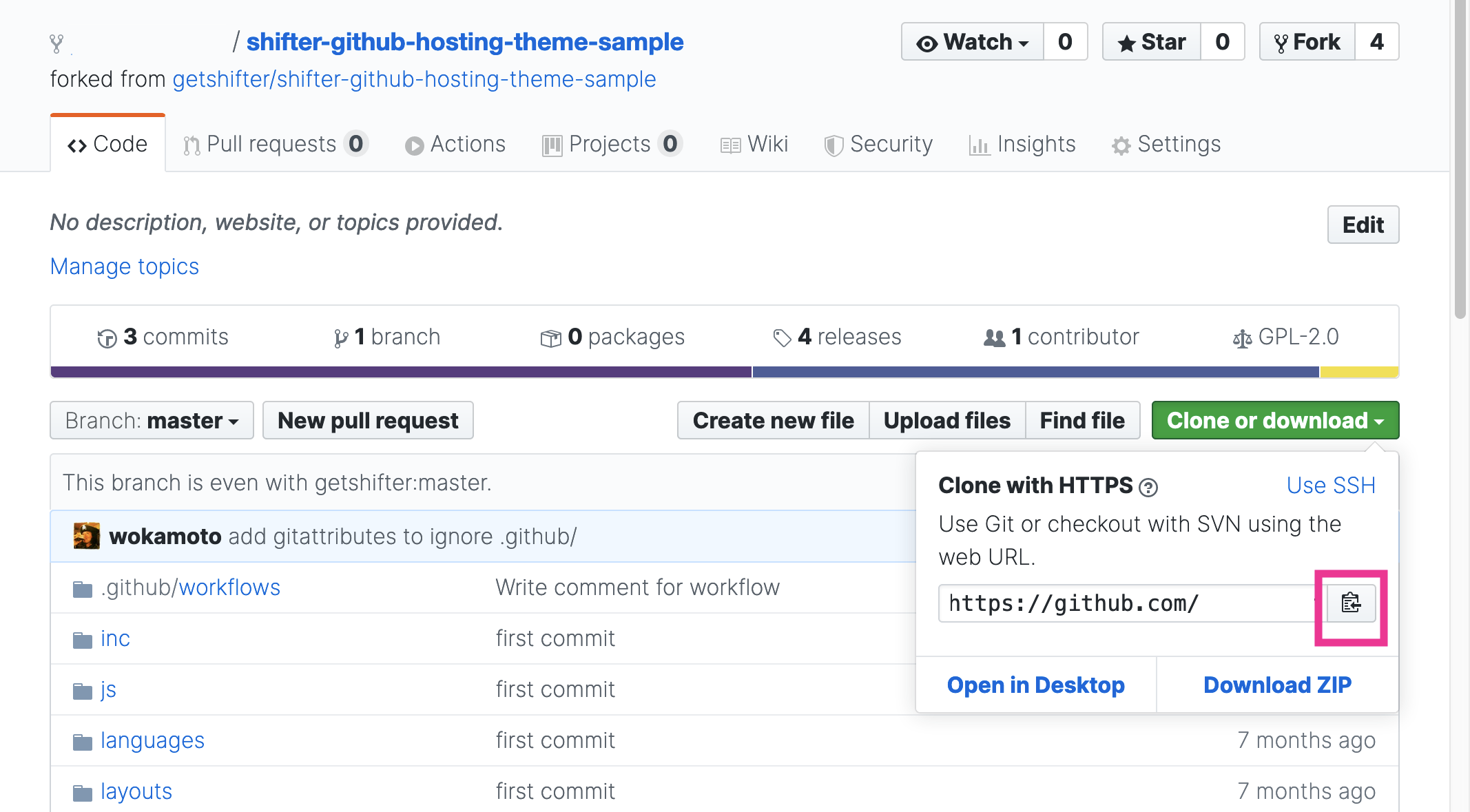Switch to the Code tab
This screenshot has width=1470, height=812.
click(107, 144)
